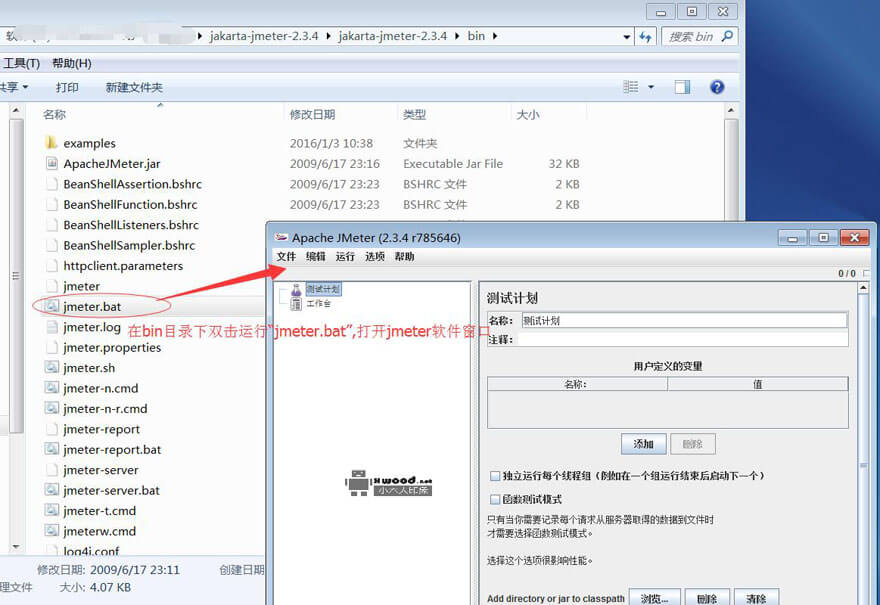Image resolution: width=880 pixels, height=605 pixels.
Task: Click the Explorer help question mark icon
Action: tap(717, 87)
